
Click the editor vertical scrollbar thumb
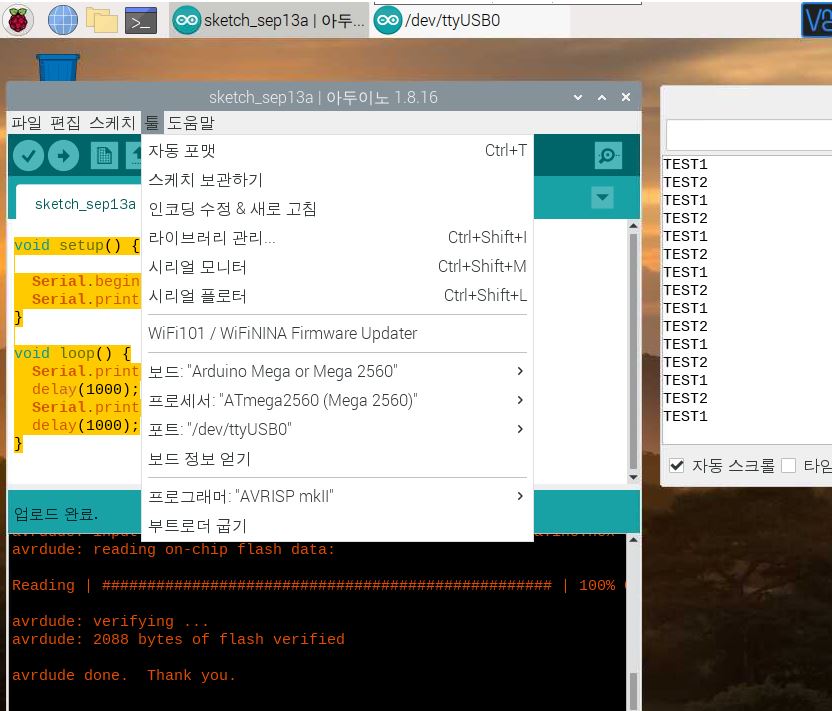click(x=633, y=351)
